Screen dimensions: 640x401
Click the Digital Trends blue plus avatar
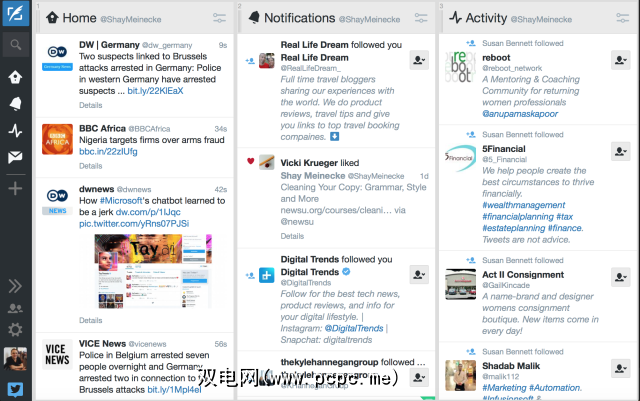point(267,275)
